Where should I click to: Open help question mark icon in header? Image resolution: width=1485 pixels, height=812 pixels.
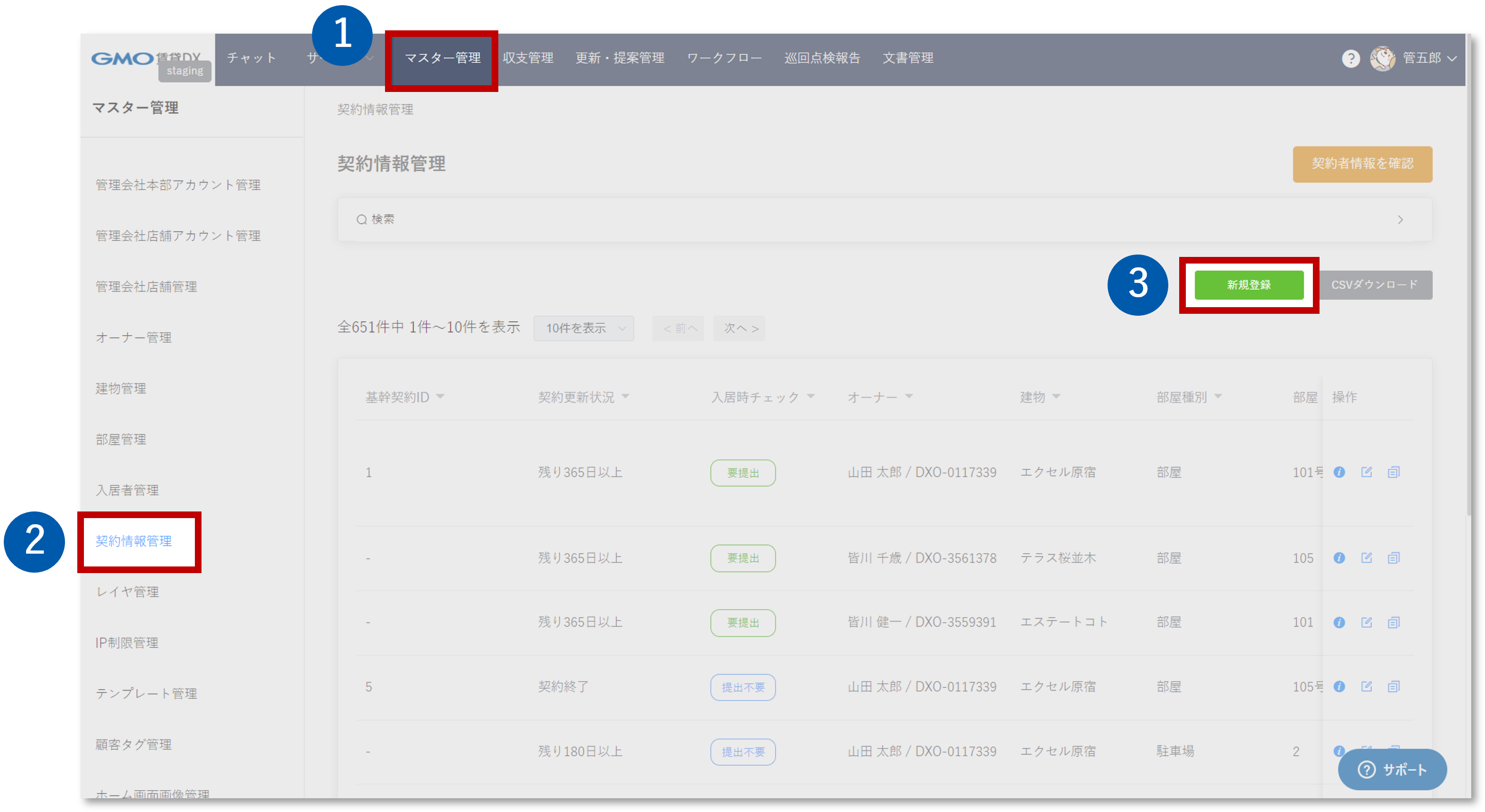tap(1350, 58)
